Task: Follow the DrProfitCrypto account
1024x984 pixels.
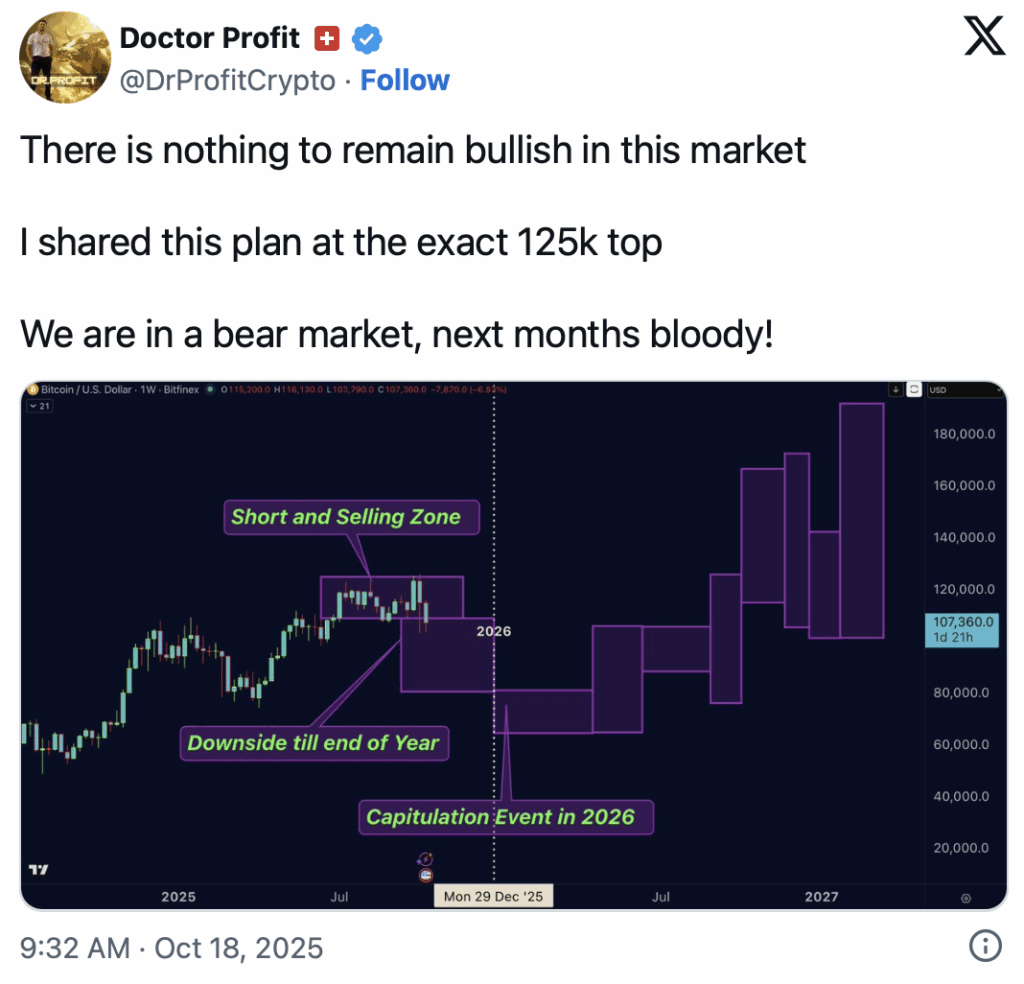Action: 405,80
